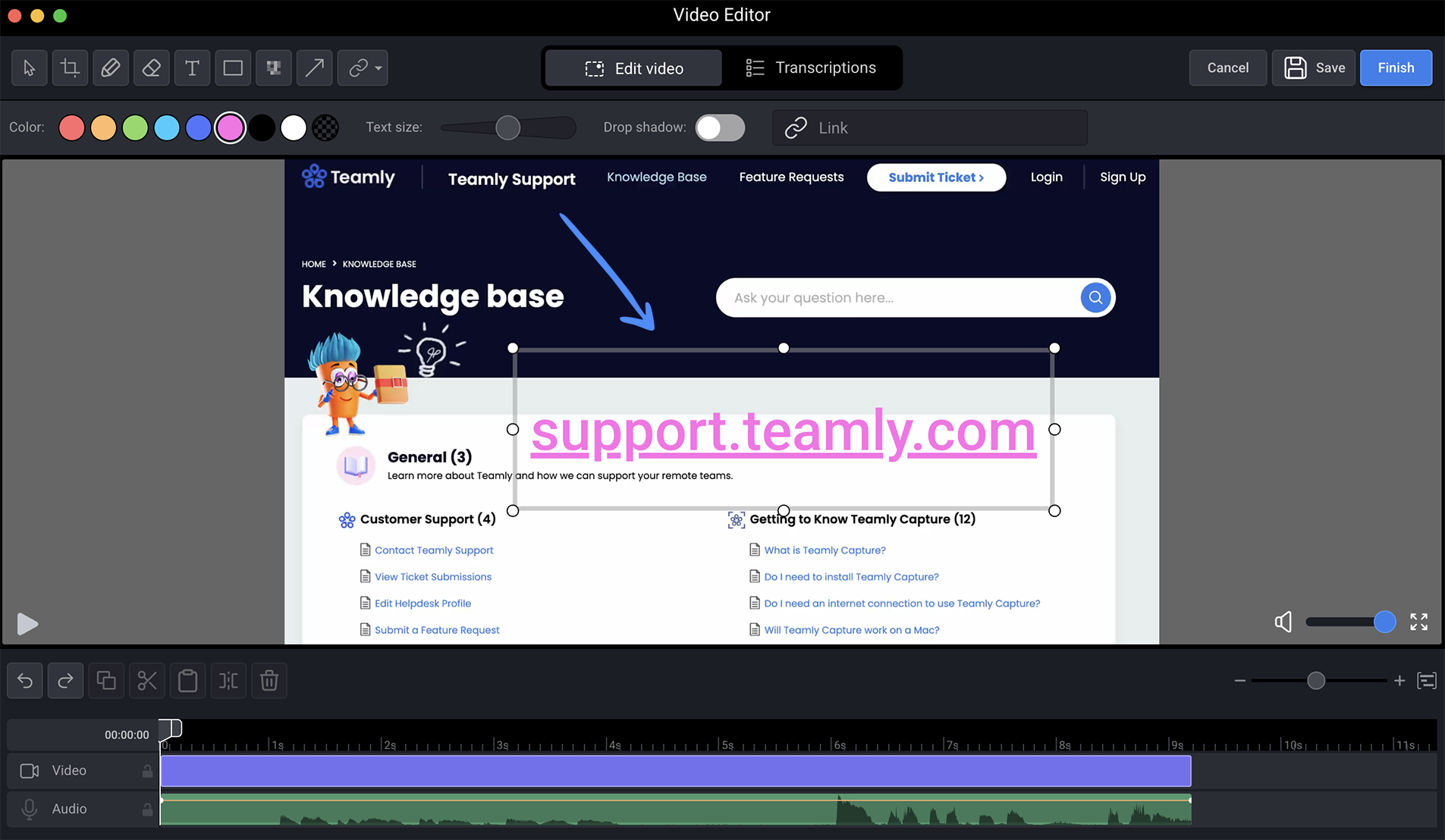Click the timeline playhead marker
The image size is (1445, 840).
coord(172,729)
